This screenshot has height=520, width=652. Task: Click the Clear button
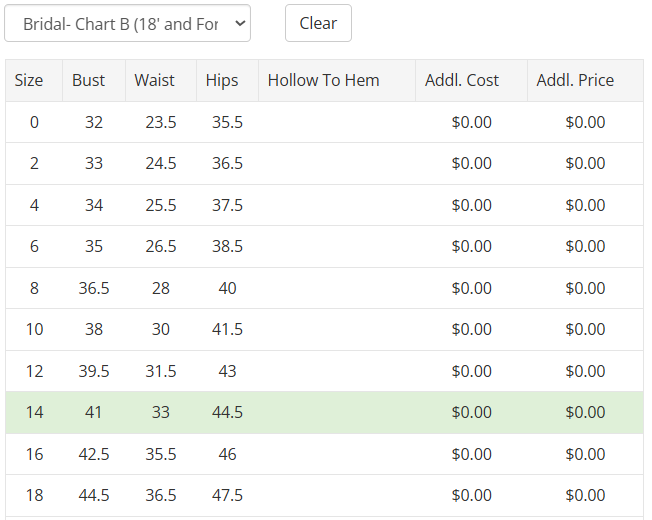coord(318,23)
